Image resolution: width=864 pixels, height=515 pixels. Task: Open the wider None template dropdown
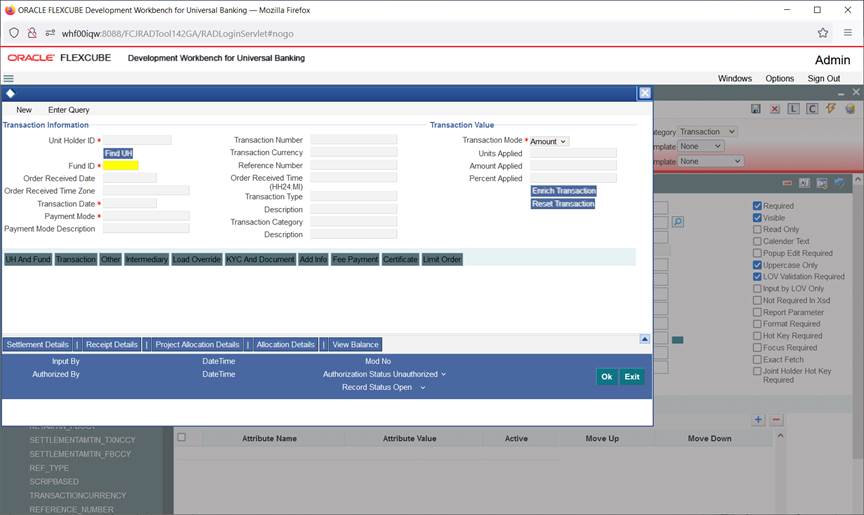coord(710,161)
